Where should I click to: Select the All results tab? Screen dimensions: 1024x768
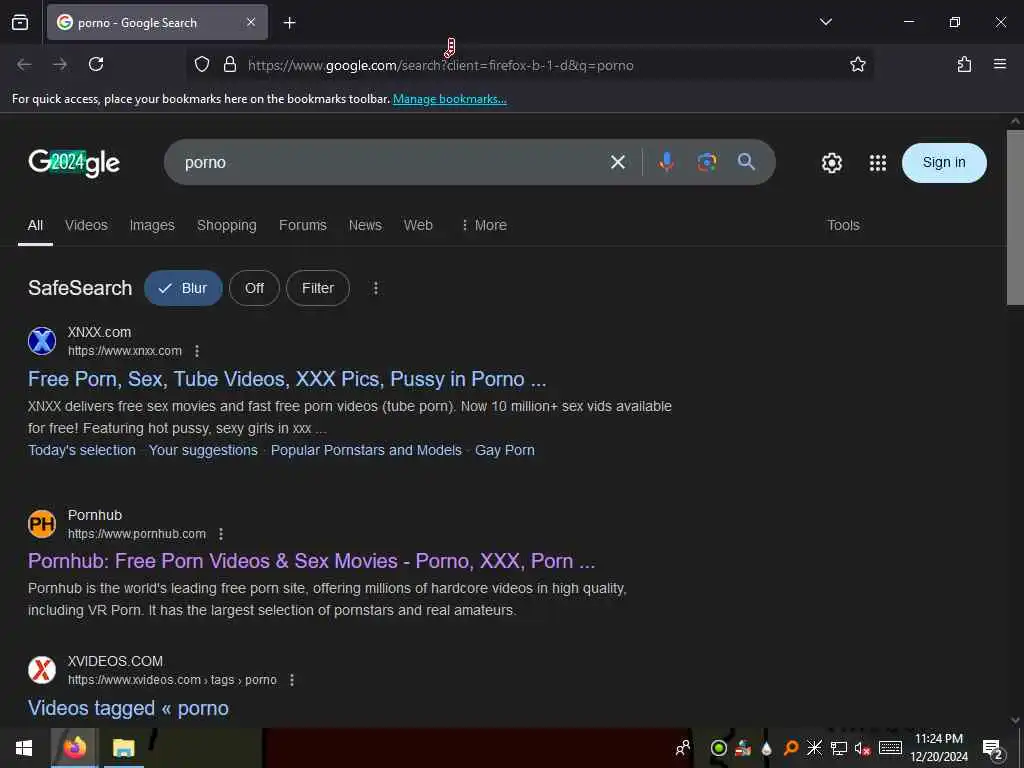pos(35,225)
